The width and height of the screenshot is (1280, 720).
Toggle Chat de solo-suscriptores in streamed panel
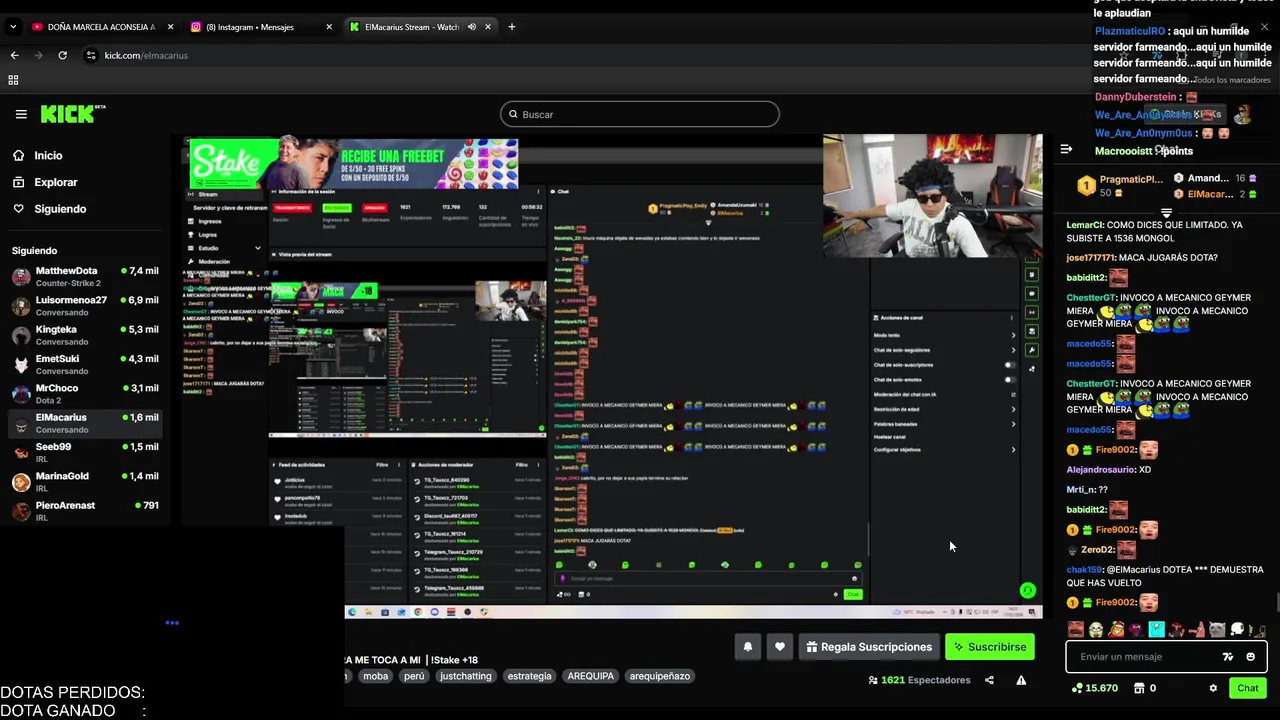pyautogui.click(x=1009, y=365)
